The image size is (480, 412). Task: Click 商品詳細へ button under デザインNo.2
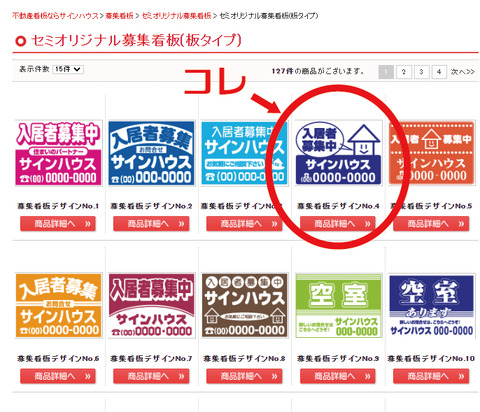coord(151,224)
